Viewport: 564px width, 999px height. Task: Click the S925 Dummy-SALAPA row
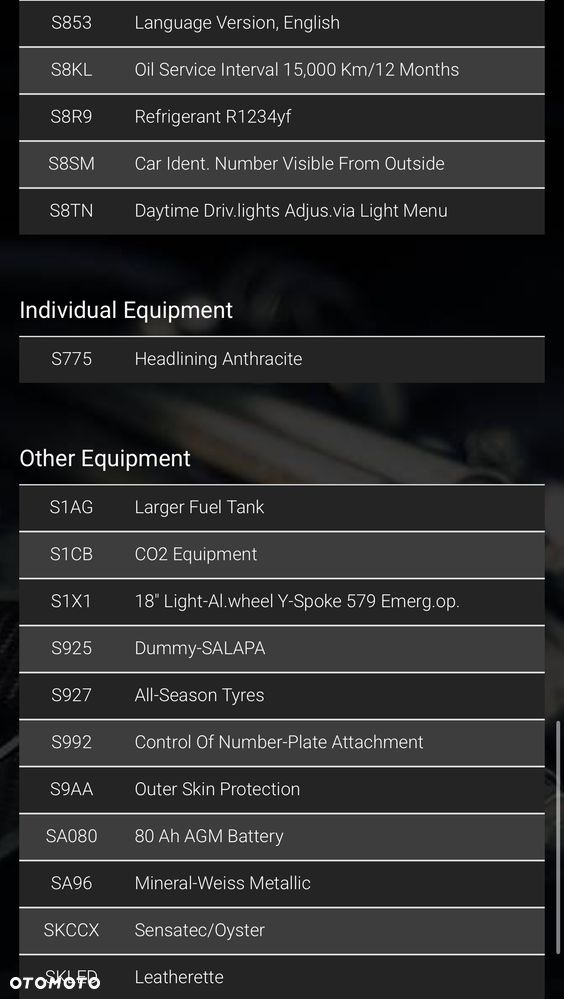point(282,649)
